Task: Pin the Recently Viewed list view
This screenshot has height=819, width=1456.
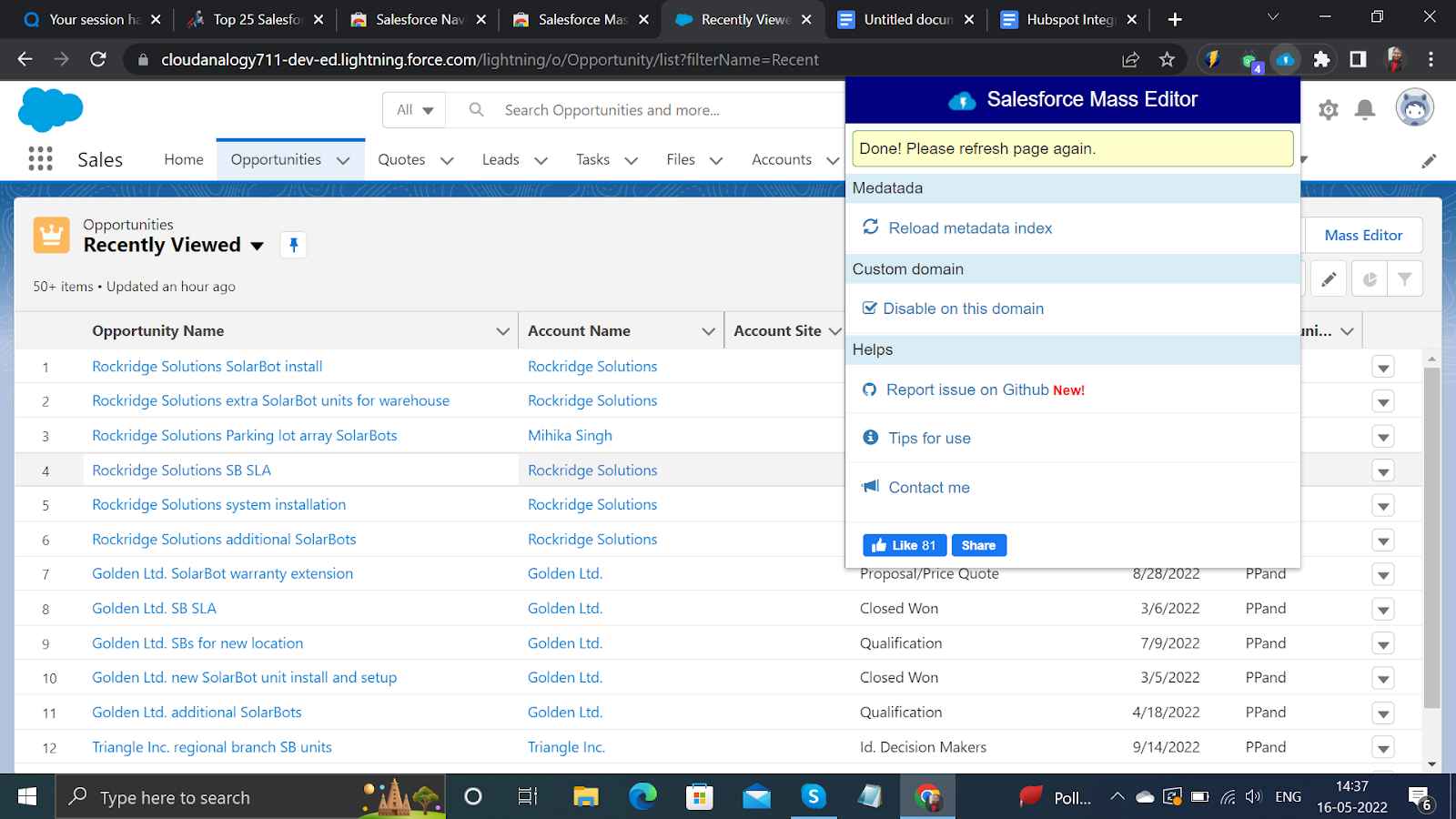Action: click(293, 244)
